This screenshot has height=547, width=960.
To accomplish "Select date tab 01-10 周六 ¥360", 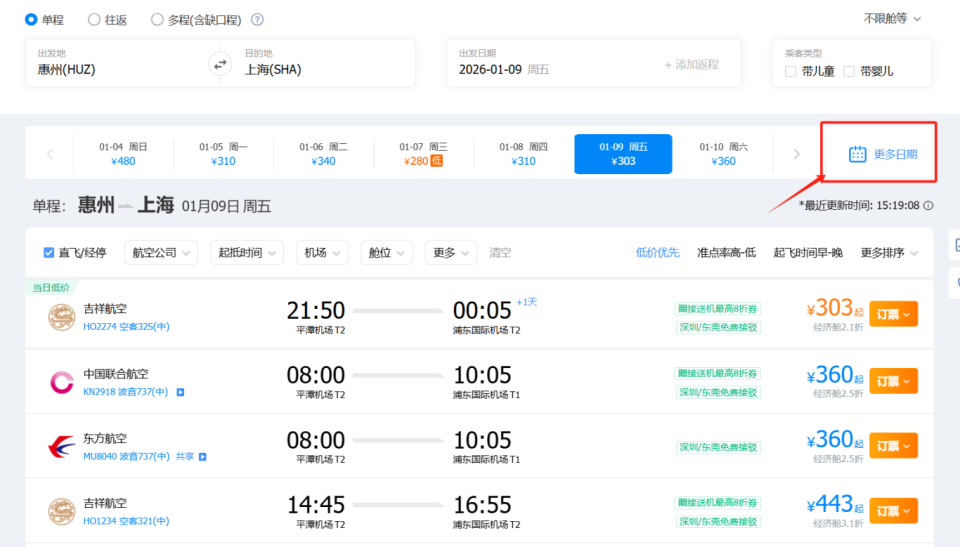I will [x=724, y=154].
